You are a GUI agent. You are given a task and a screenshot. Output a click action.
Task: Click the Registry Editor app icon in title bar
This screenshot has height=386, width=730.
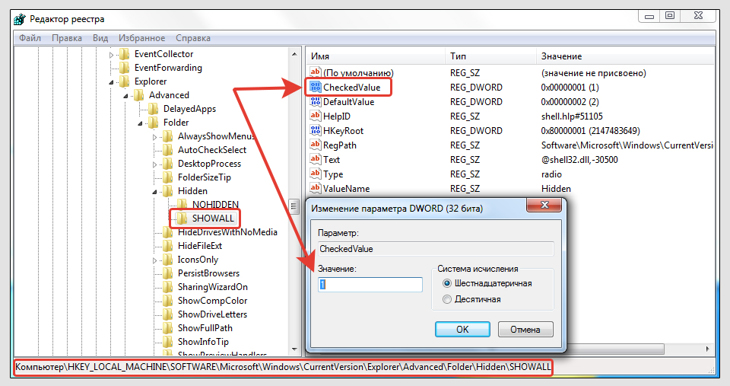pos(20,19)
